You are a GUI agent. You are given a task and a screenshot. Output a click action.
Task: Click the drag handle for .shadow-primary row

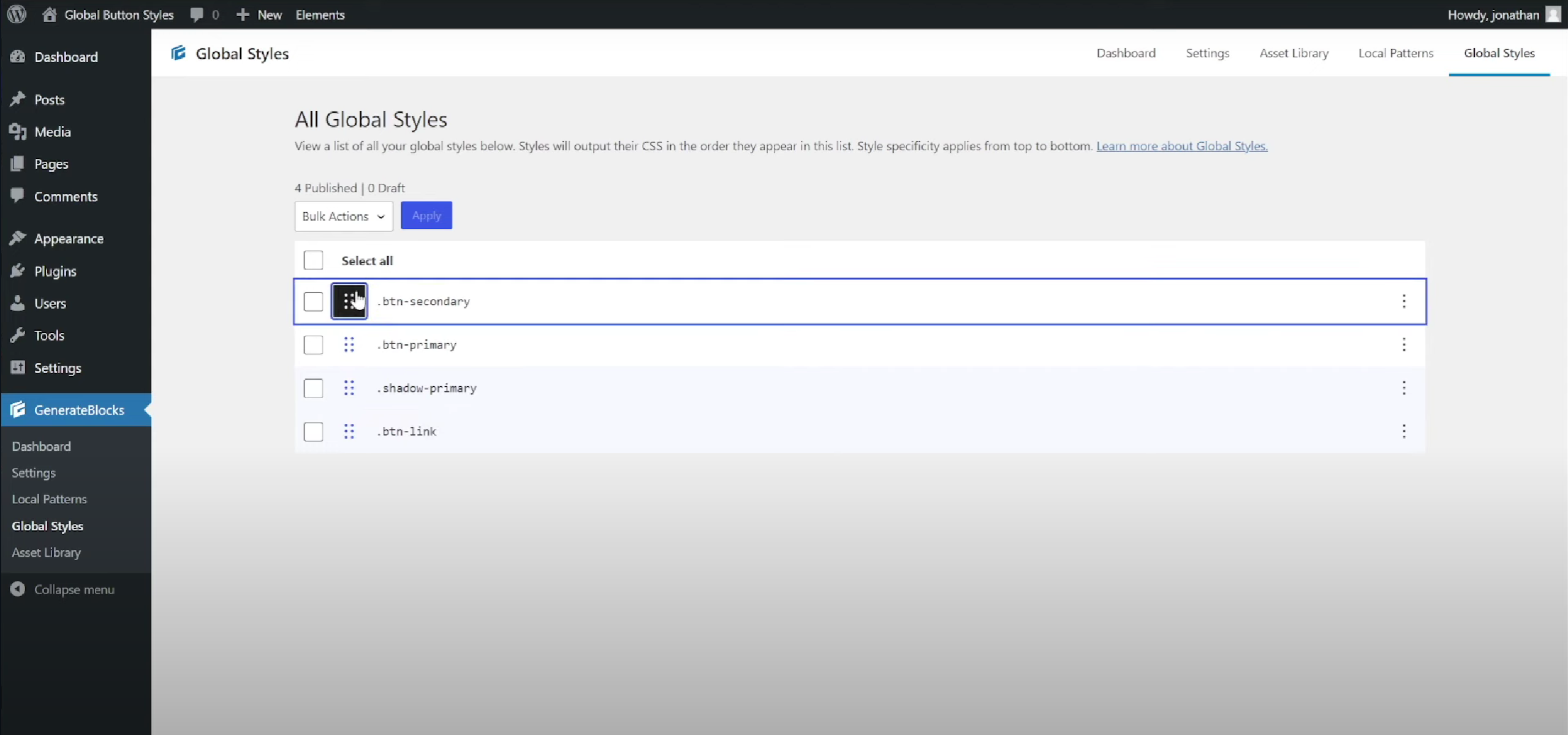(349, 388)
